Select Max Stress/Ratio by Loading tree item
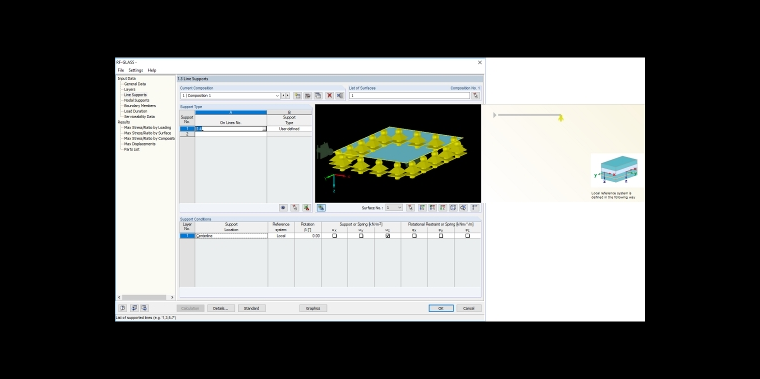The image size is (760, 379). [x=147, y=127]
